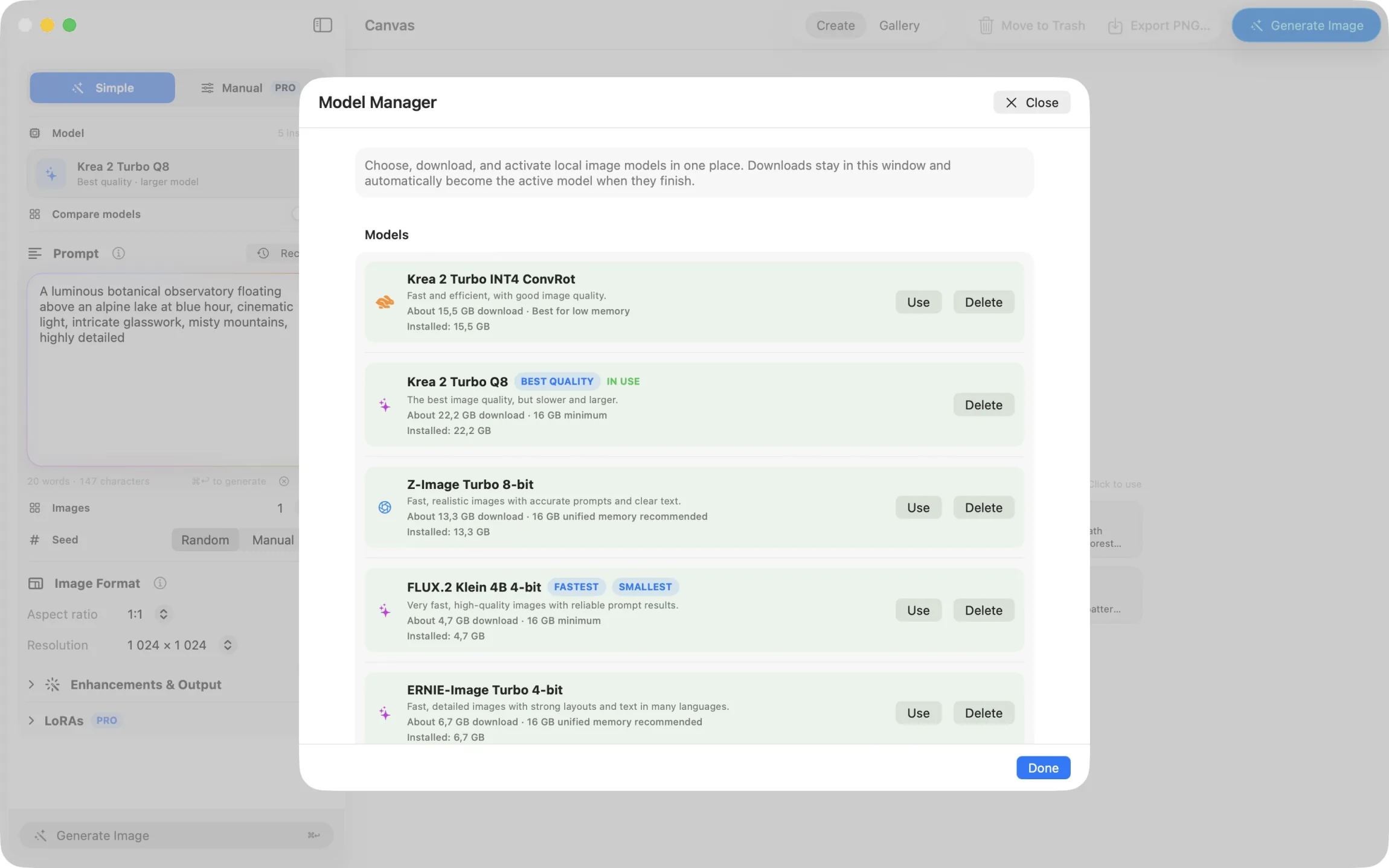
Task: Click the BEST QUALITY badge
Action: [557, 381]
